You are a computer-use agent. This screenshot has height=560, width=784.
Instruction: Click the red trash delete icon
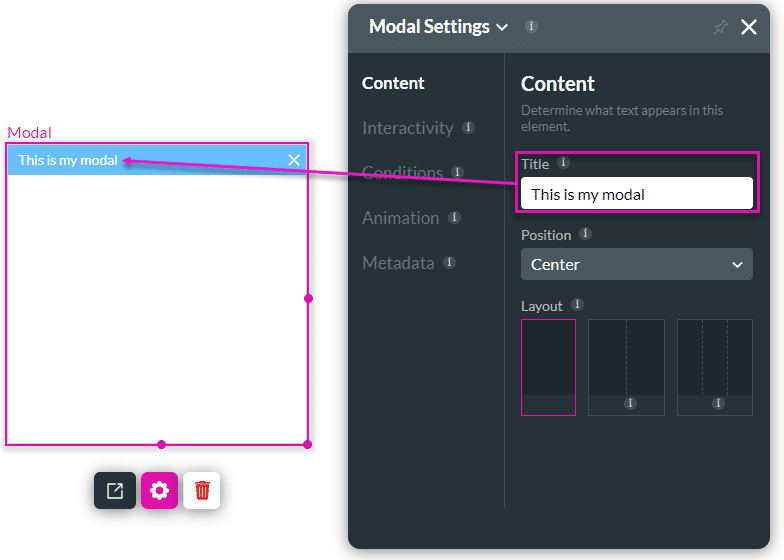(202, 490)
